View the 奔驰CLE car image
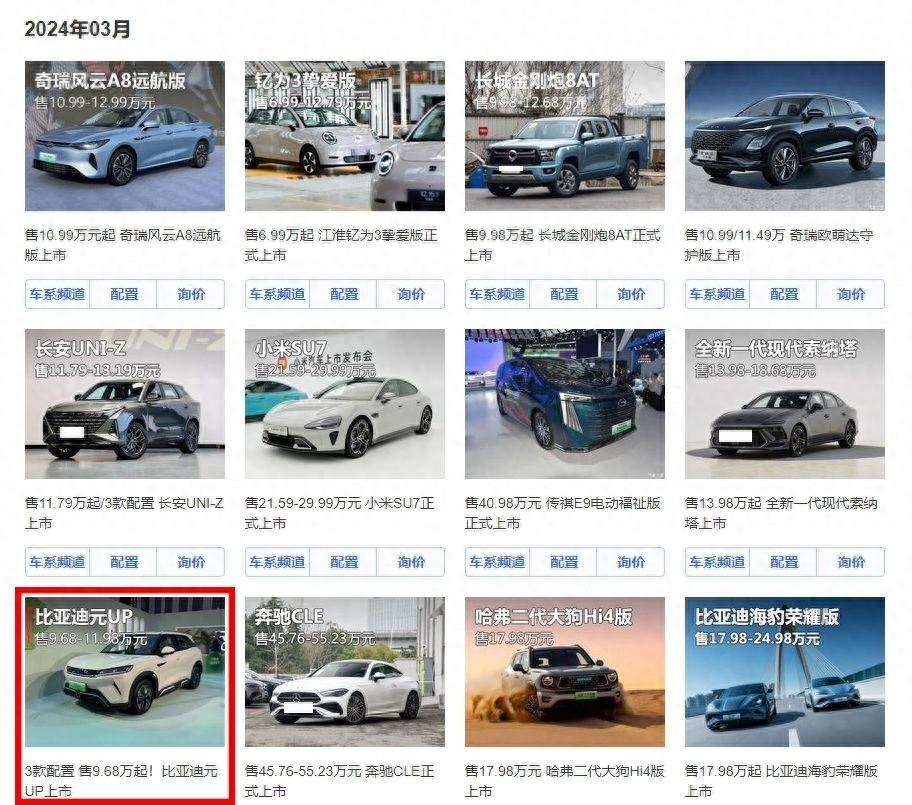912x805 pixels. tap(344, 672)
